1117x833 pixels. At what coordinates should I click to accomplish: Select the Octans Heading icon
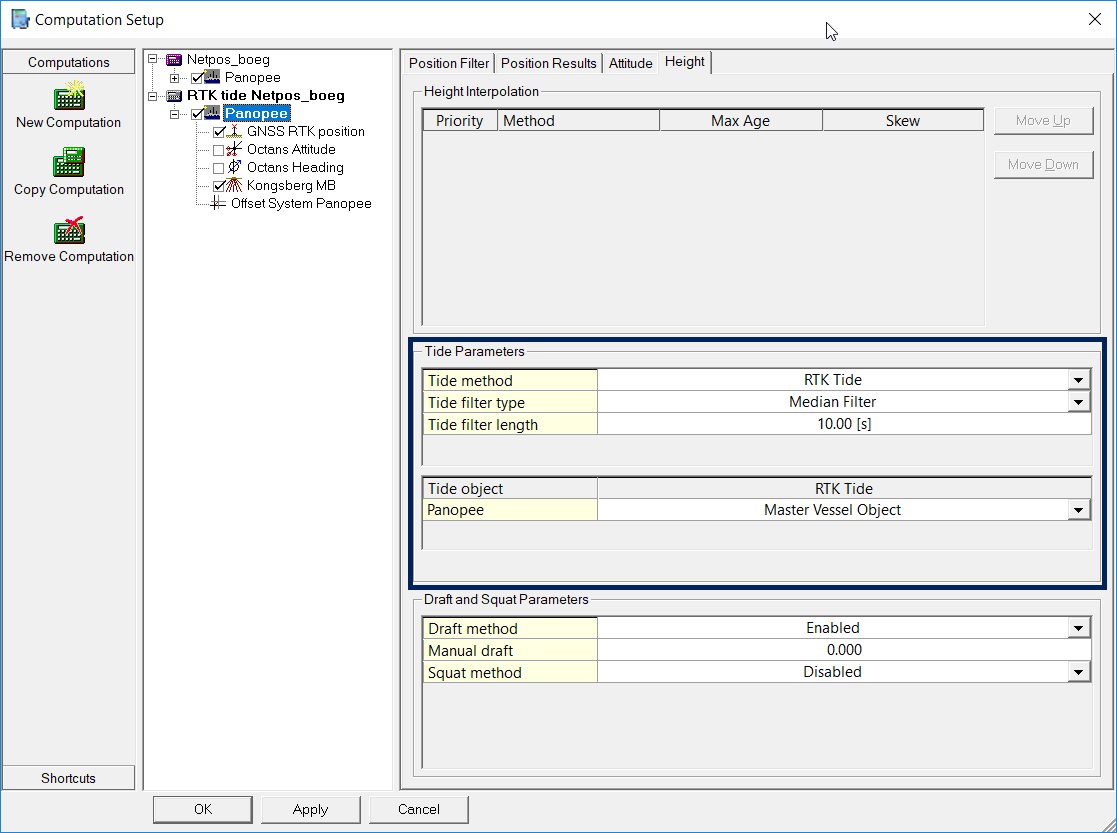pos(235,167)
